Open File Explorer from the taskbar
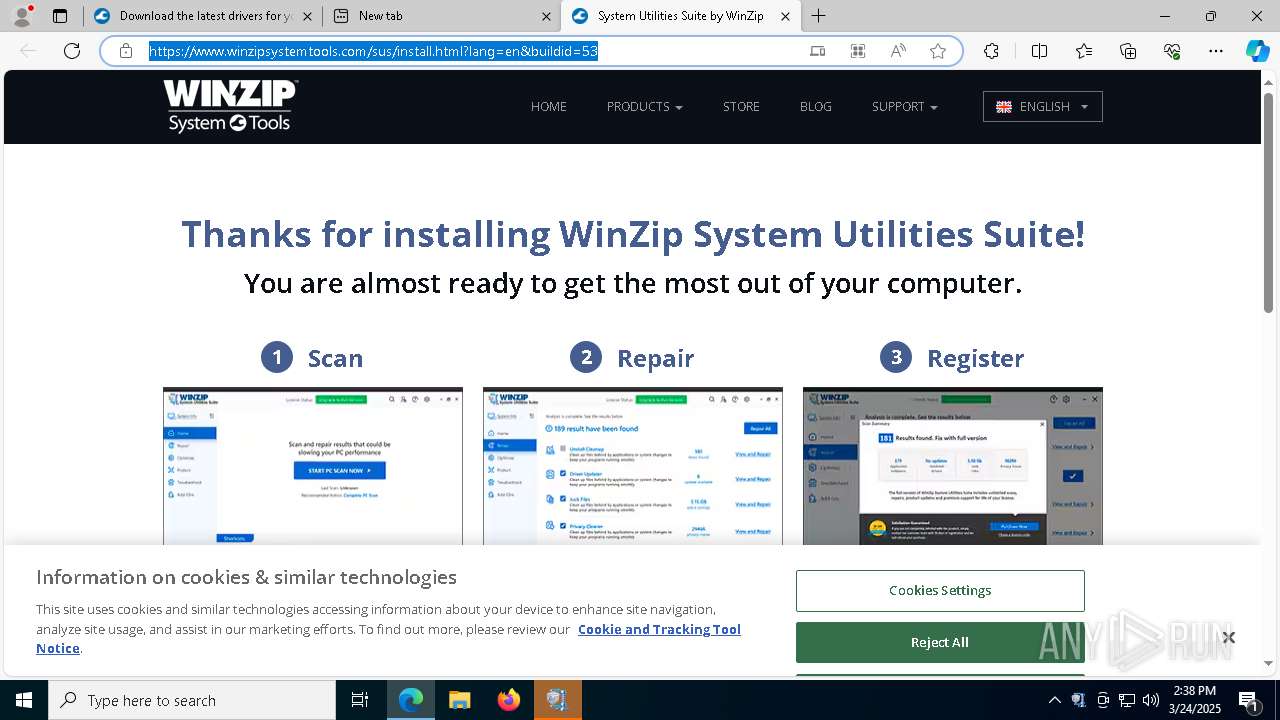The height and width of the screenshot is (720, 1280). (460, 700)
